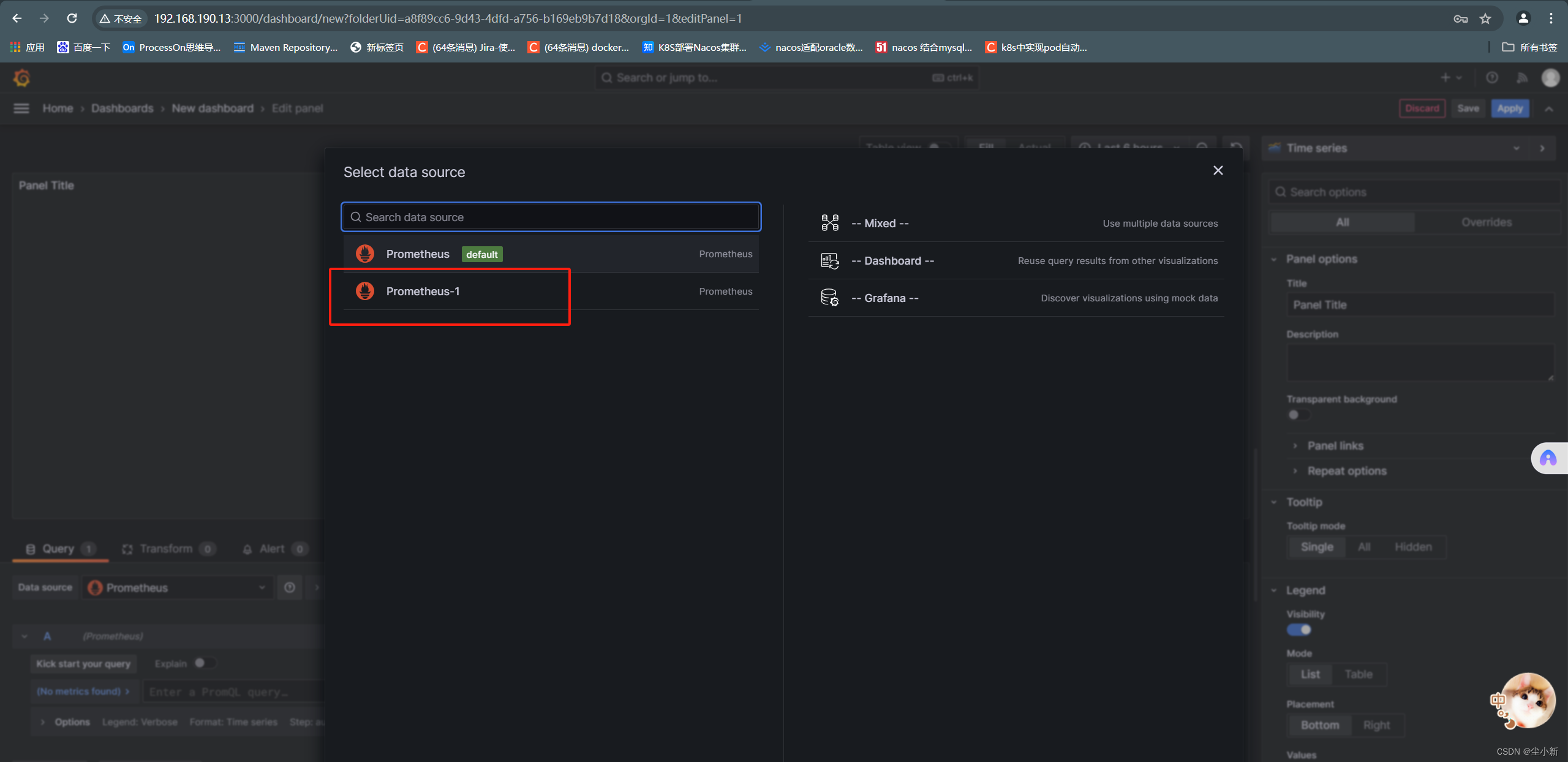
Task: Set Legend placement to Right
Action: pyautogui.click(x=1376, y=725)
